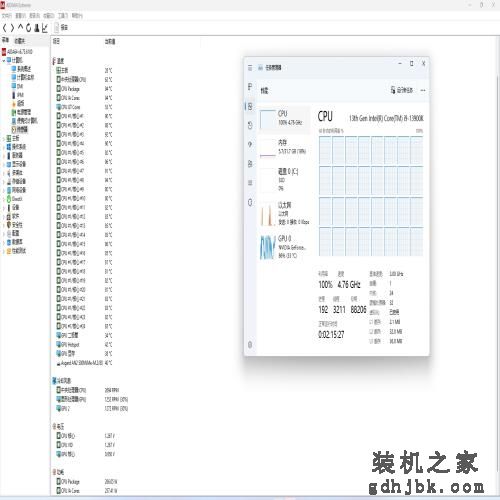Image resolution: width=500 pixels, height=500 pixels.
Task: Open the File menu in AIDA64
Action: click(7, 16)
